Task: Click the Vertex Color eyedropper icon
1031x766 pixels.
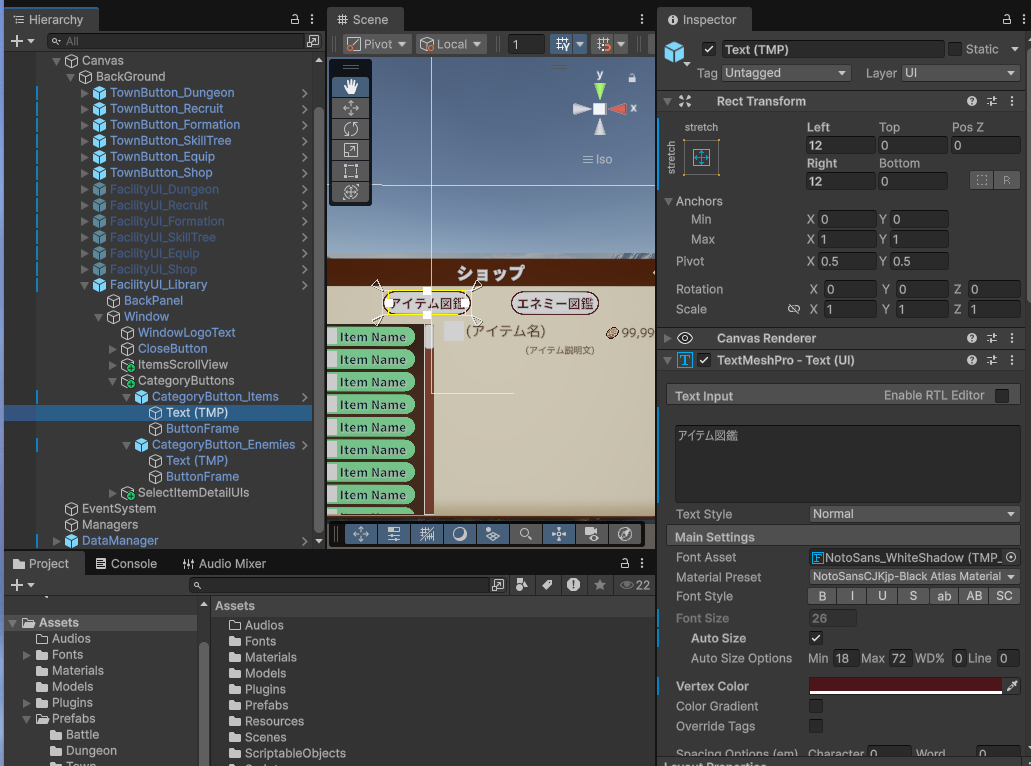Action: [1012, 686]
